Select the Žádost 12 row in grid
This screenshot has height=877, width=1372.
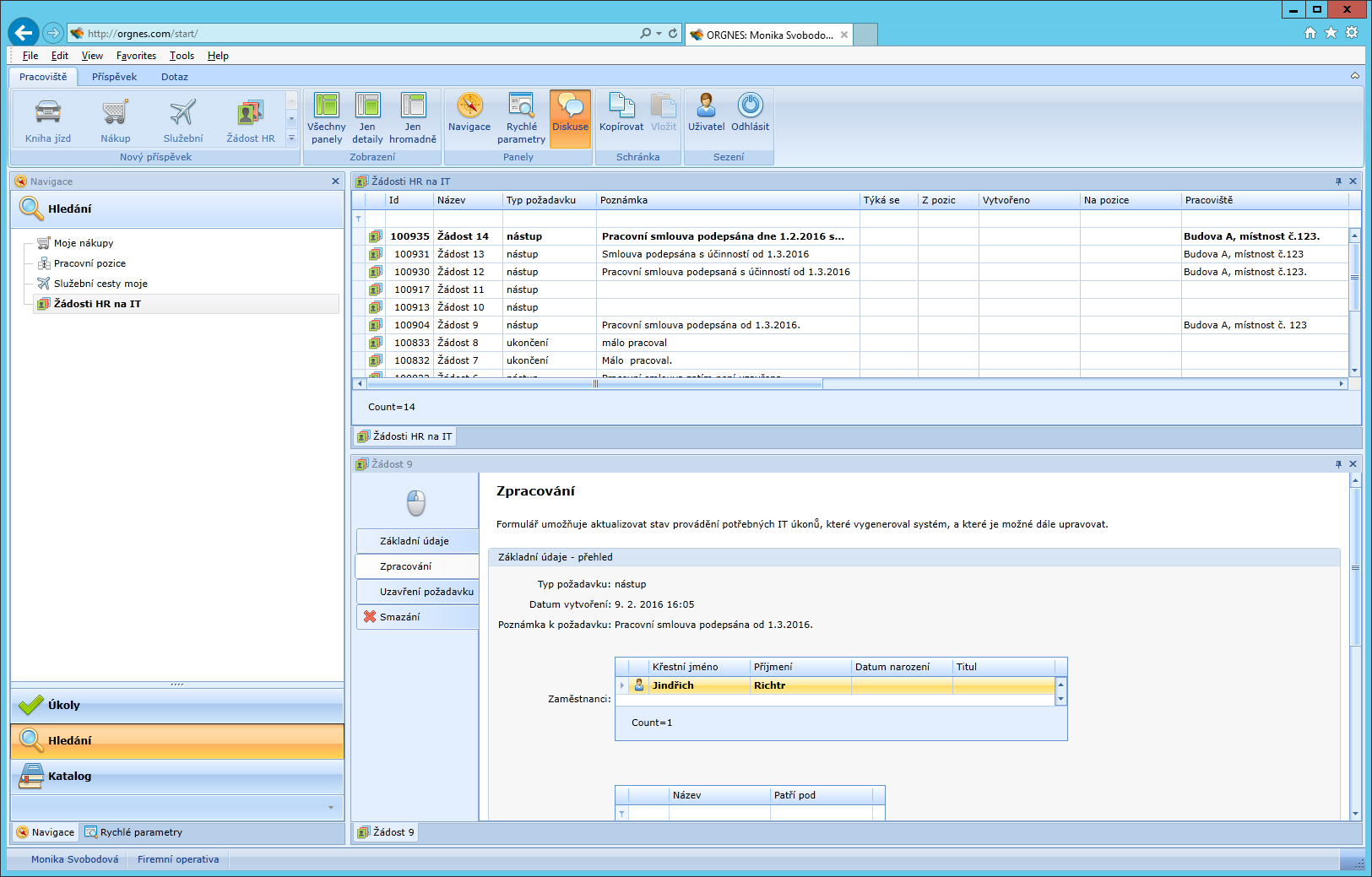pos(461,272)
